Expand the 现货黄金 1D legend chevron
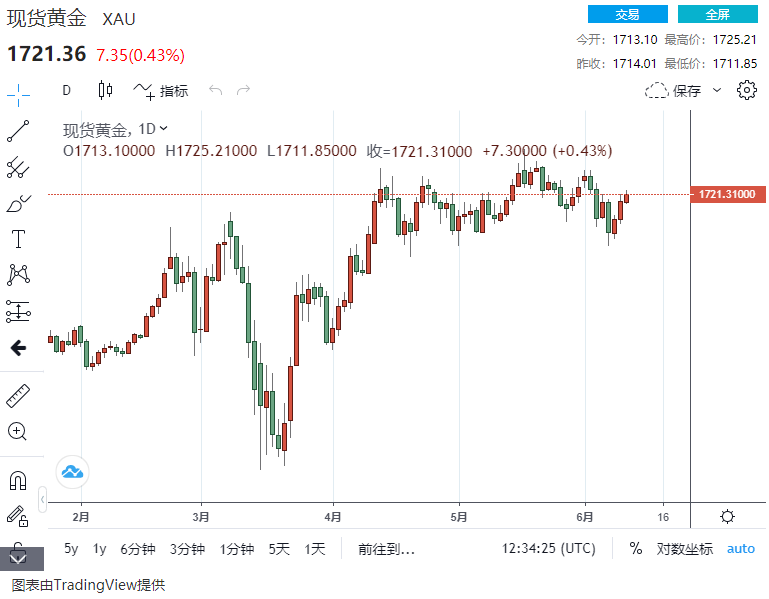 point(164,128)
